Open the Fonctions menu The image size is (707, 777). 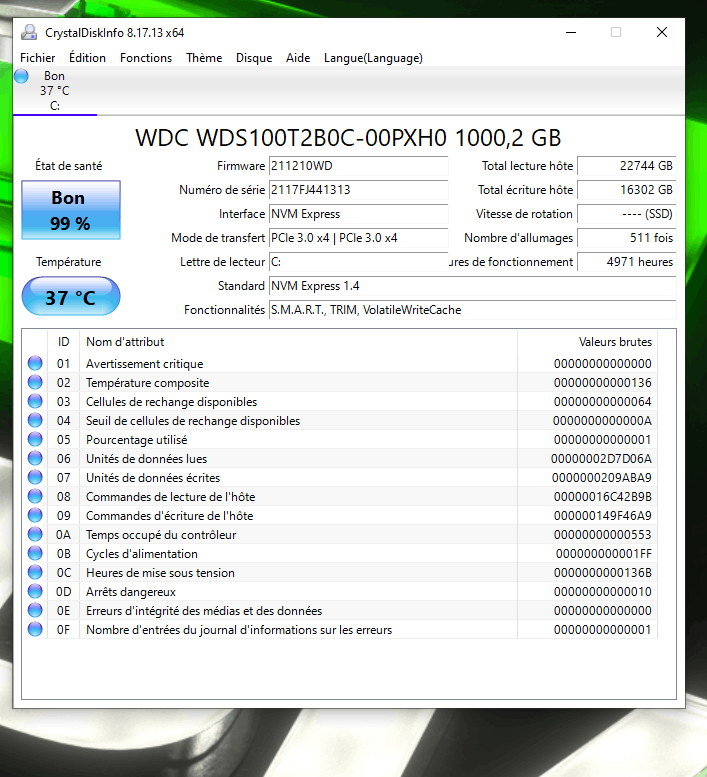tap(146, 58)
